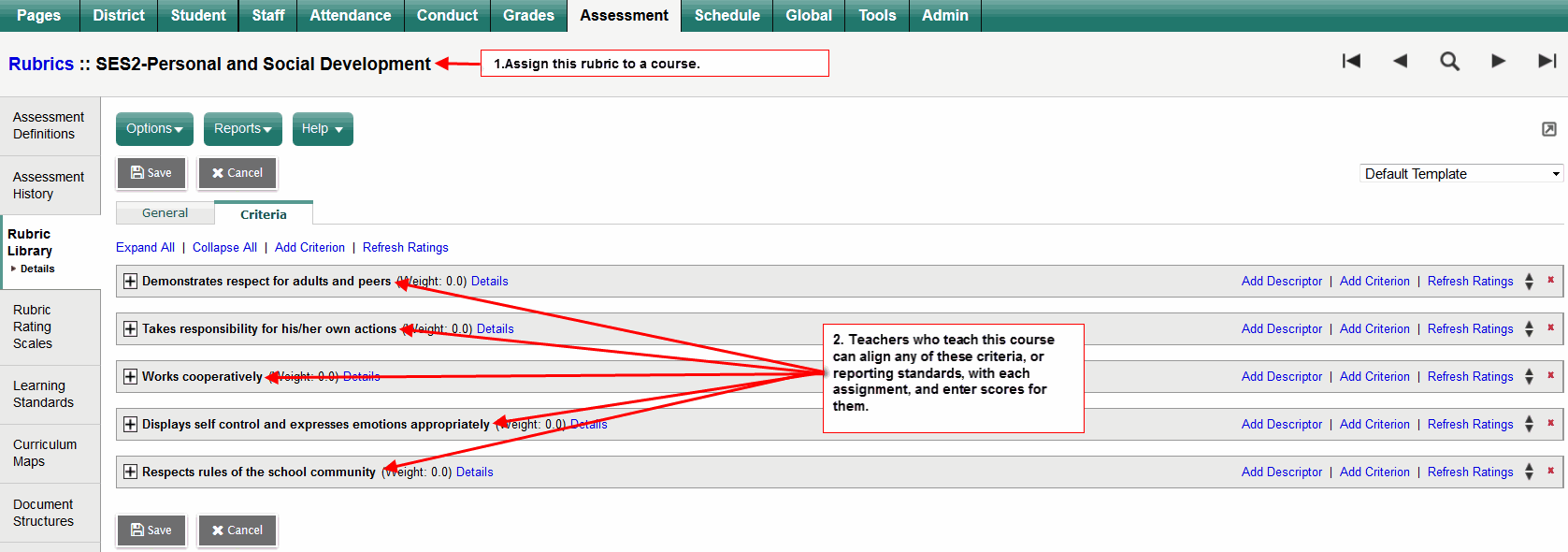Screen dimensions: 1568x552
Task: Go to the first record arrow icon
Action: tap(1351, 61)
